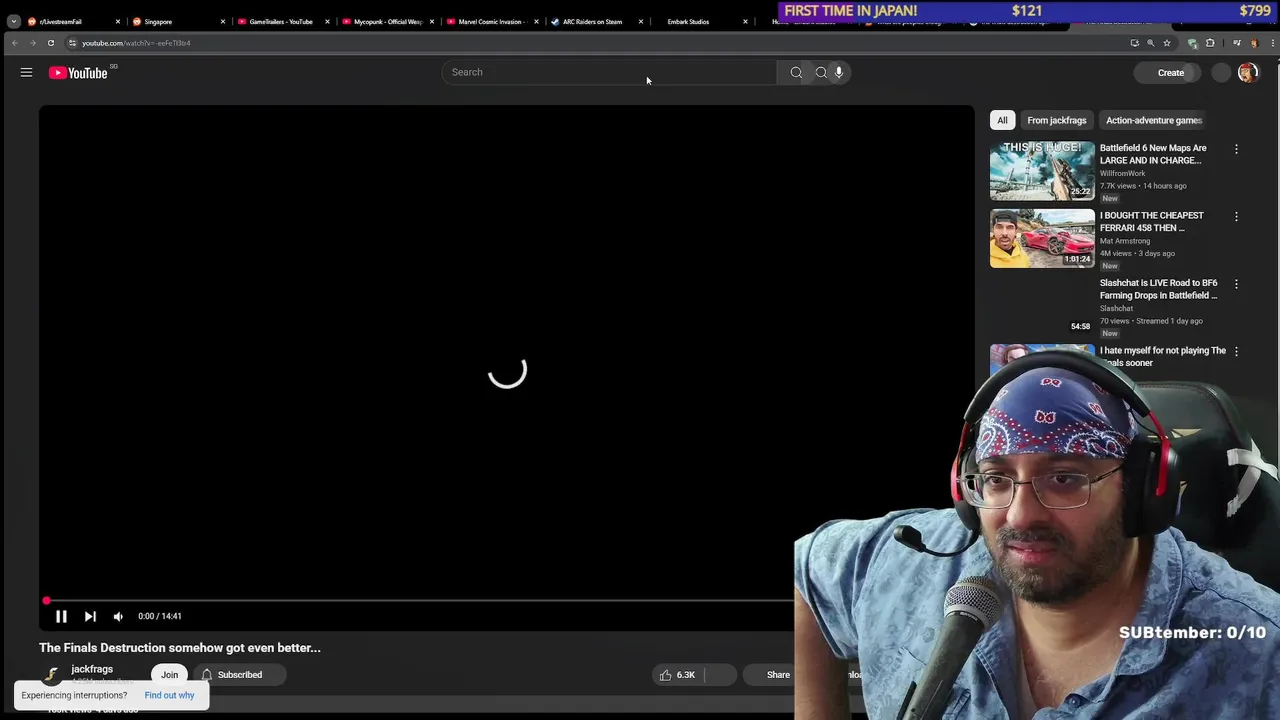Open the tab search dropdown arrow

(x=13, y=21)
